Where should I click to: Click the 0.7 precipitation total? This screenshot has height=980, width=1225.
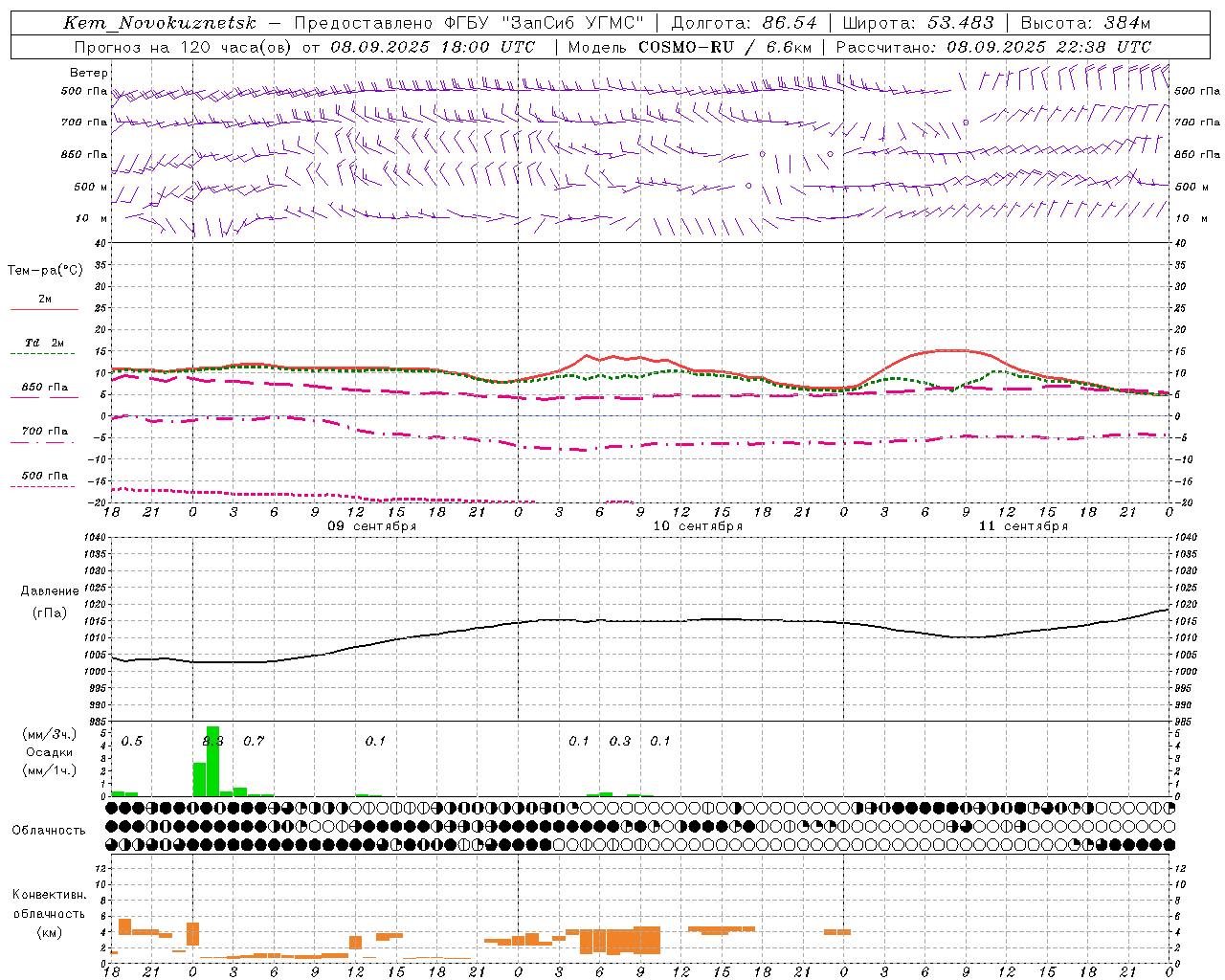point(254,742)
